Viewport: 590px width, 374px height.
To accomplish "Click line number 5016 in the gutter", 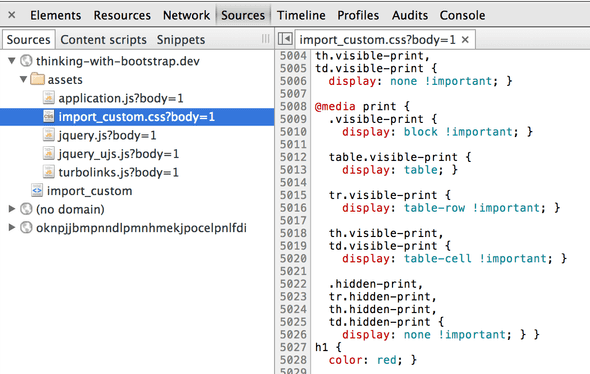I will pyautogui.click(x=293, y=208).
